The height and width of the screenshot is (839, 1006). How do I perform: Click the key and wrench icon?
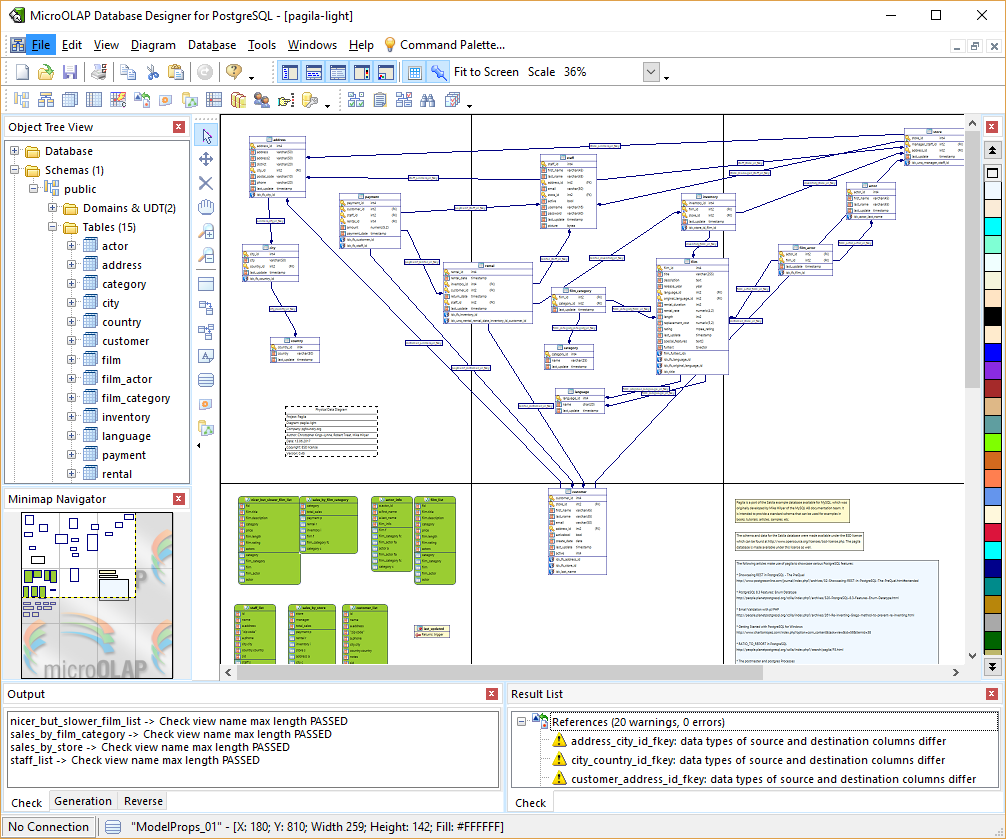click(x=310, y=100)
